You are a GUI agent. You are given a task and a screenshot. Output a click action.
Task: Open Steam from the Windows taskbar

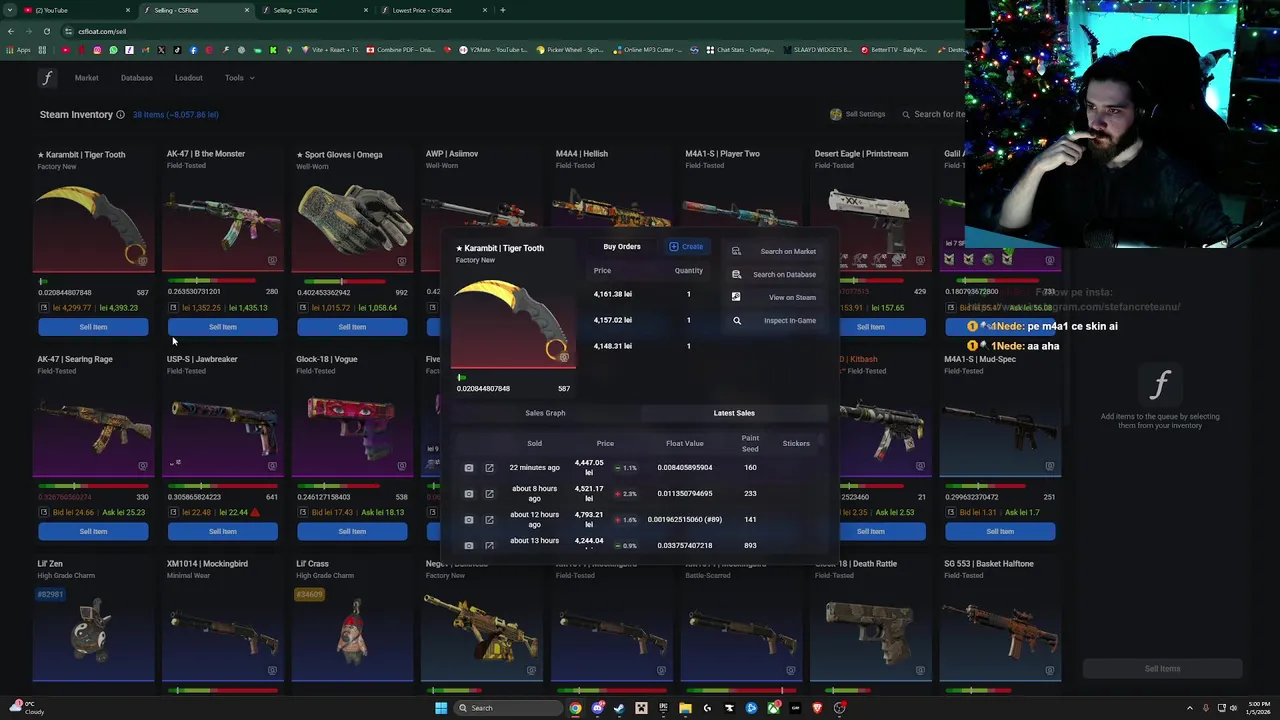pyautogui.click(x=619, y=708)
